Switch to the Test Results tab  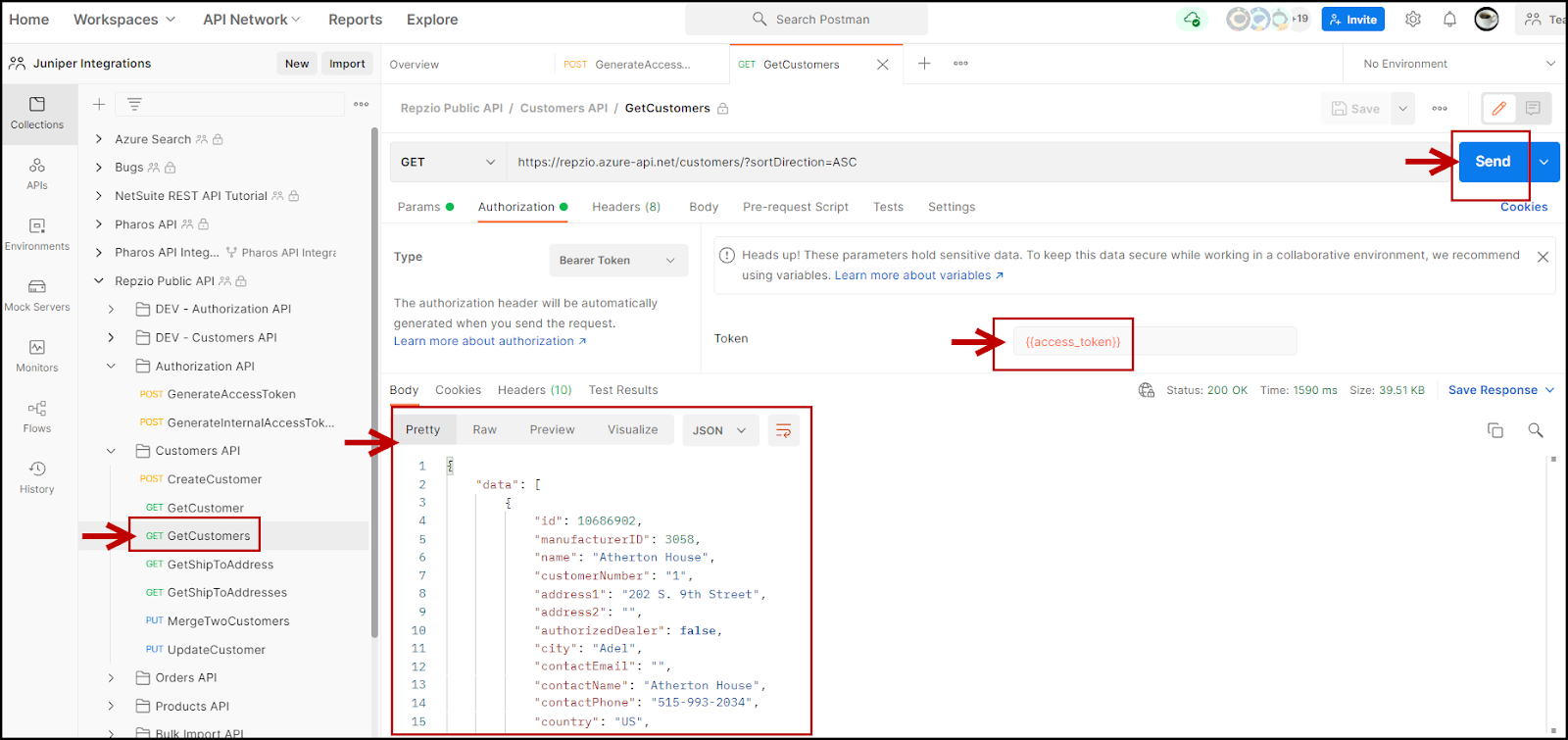tap(623, 390)
